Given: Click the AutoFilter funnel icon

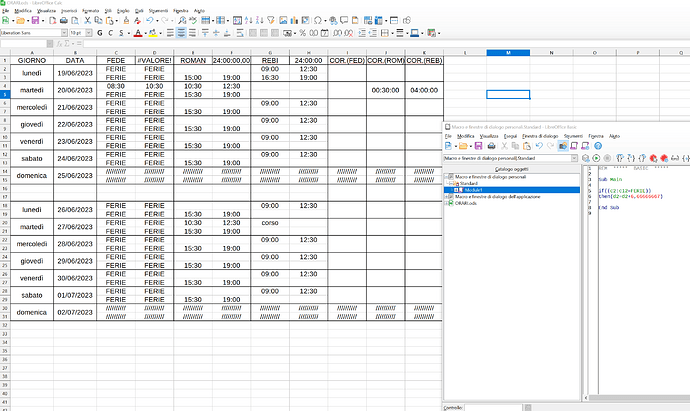Looking at the screenshot, I should coord(271,20).
